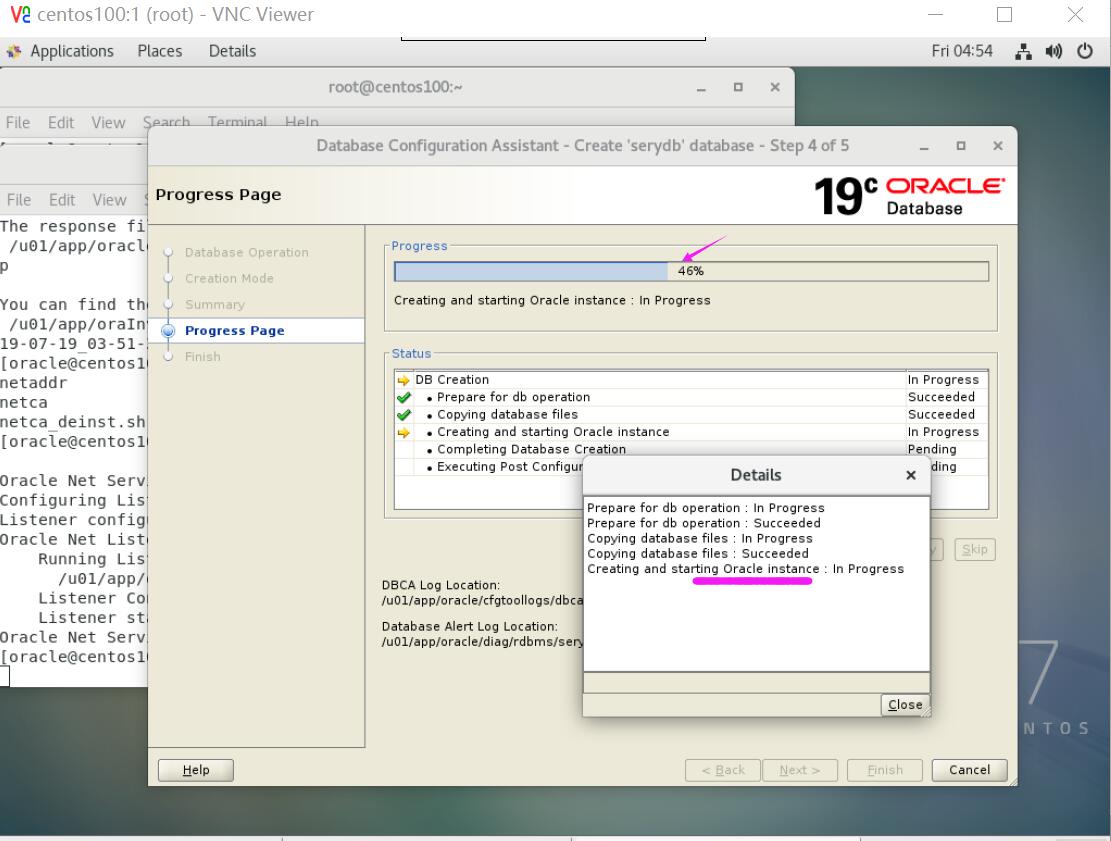Close the Details popup with X

click(911, 475)
